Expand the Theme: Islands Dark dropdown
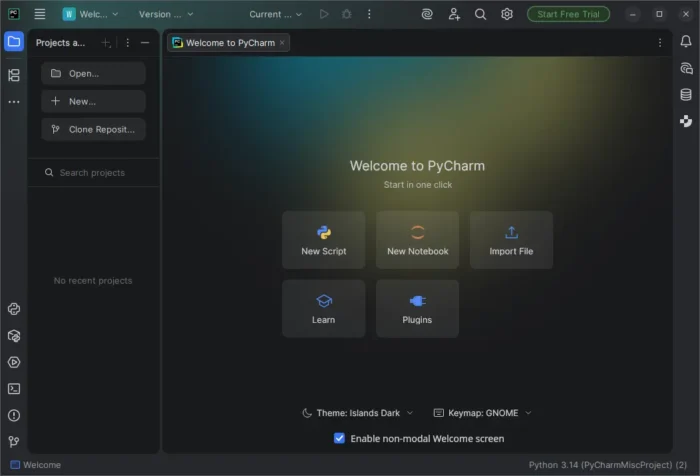700x476 pixels. (x=357, y=412)
